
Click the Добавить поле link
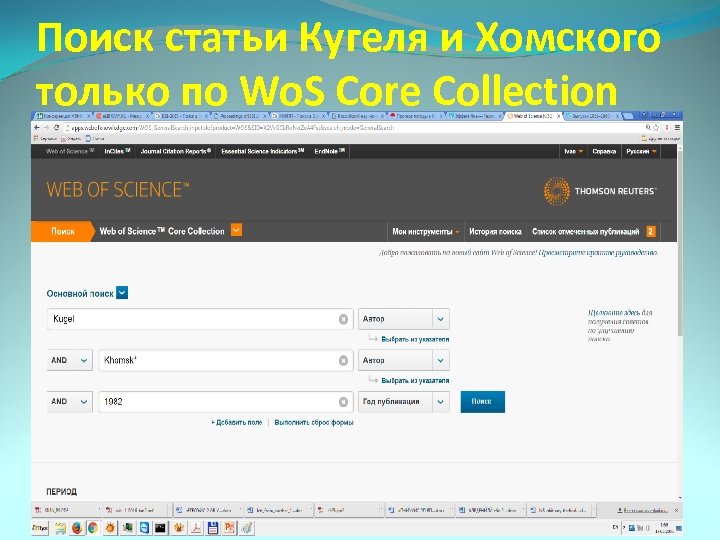236,422
